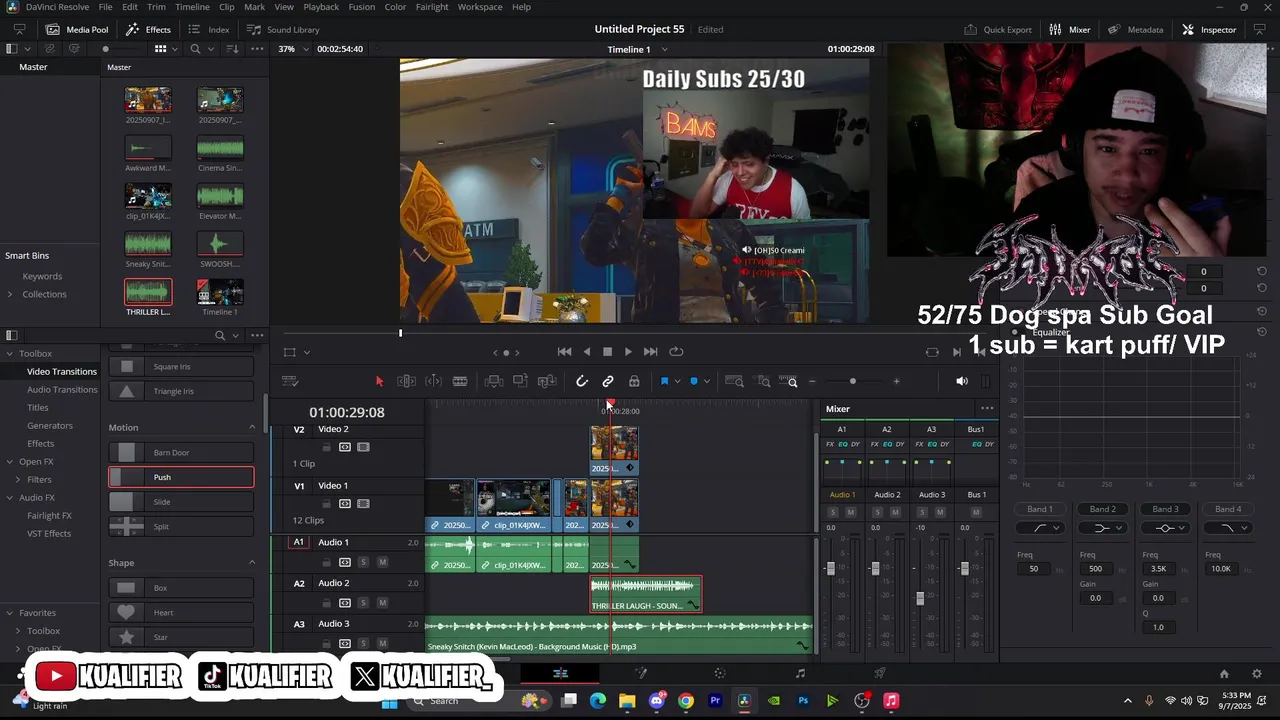Toggle timeline Snapping magnet icon
1280x720 pixels.
pyautogui.click(x=582, y=381)
